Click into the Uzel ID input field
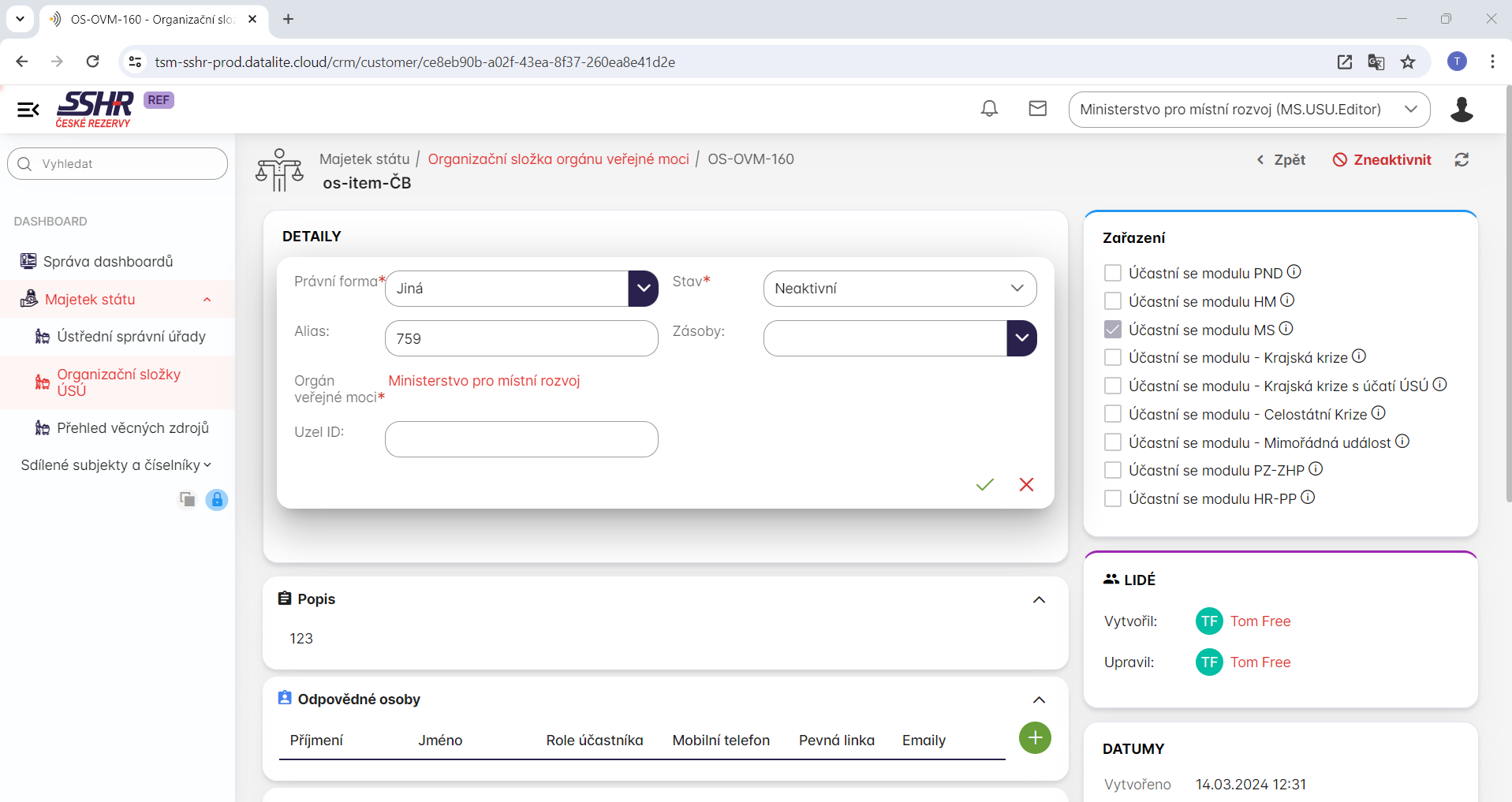The height and width of the screenshot is (802, 1512). coord(521,439)
